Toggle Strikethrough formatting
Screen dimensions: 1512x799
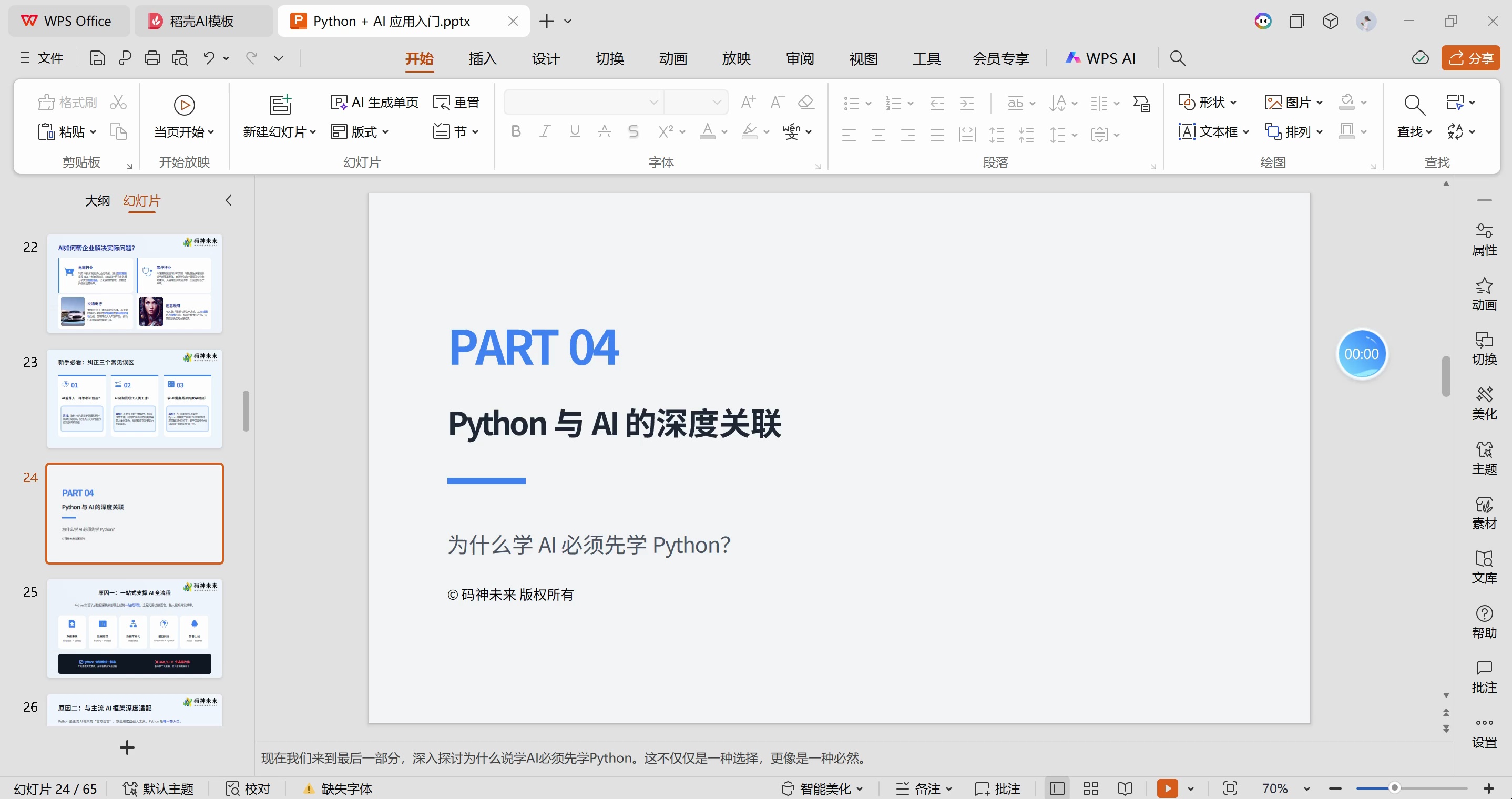pos(604,131)
